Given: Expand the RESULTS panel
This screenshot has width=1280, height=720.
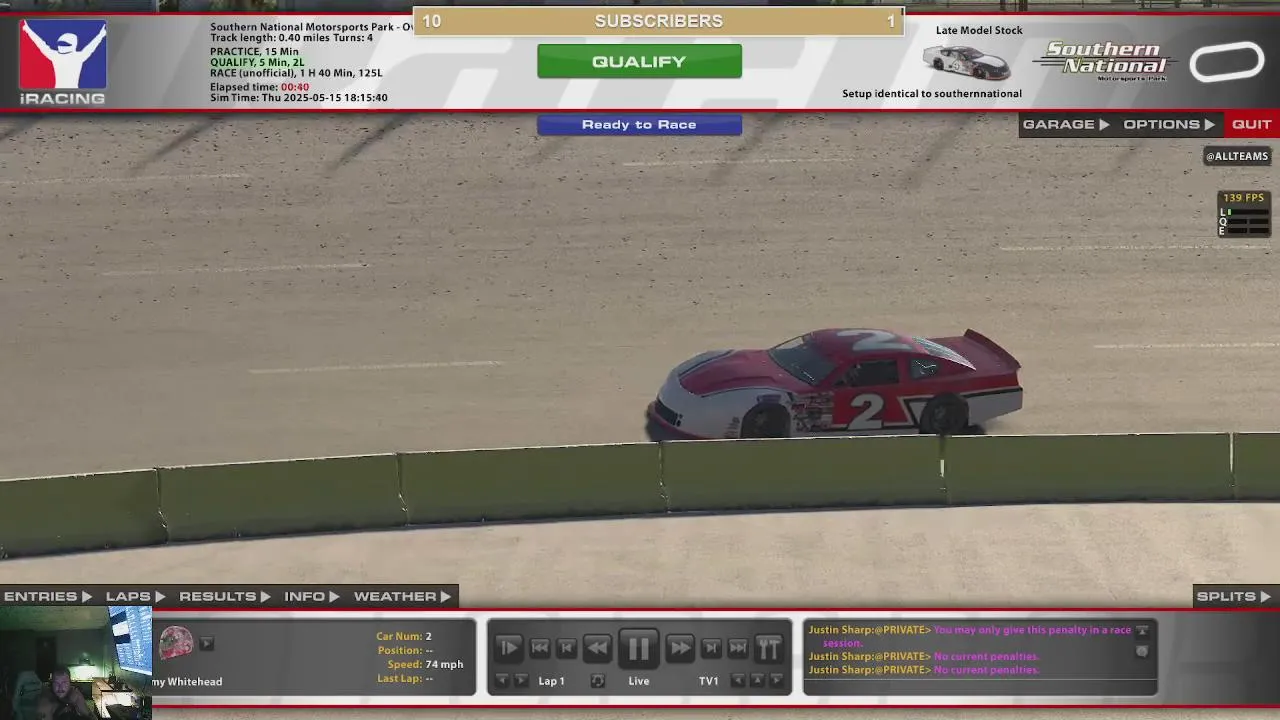Looking at the screenshot, I should 225,596.
